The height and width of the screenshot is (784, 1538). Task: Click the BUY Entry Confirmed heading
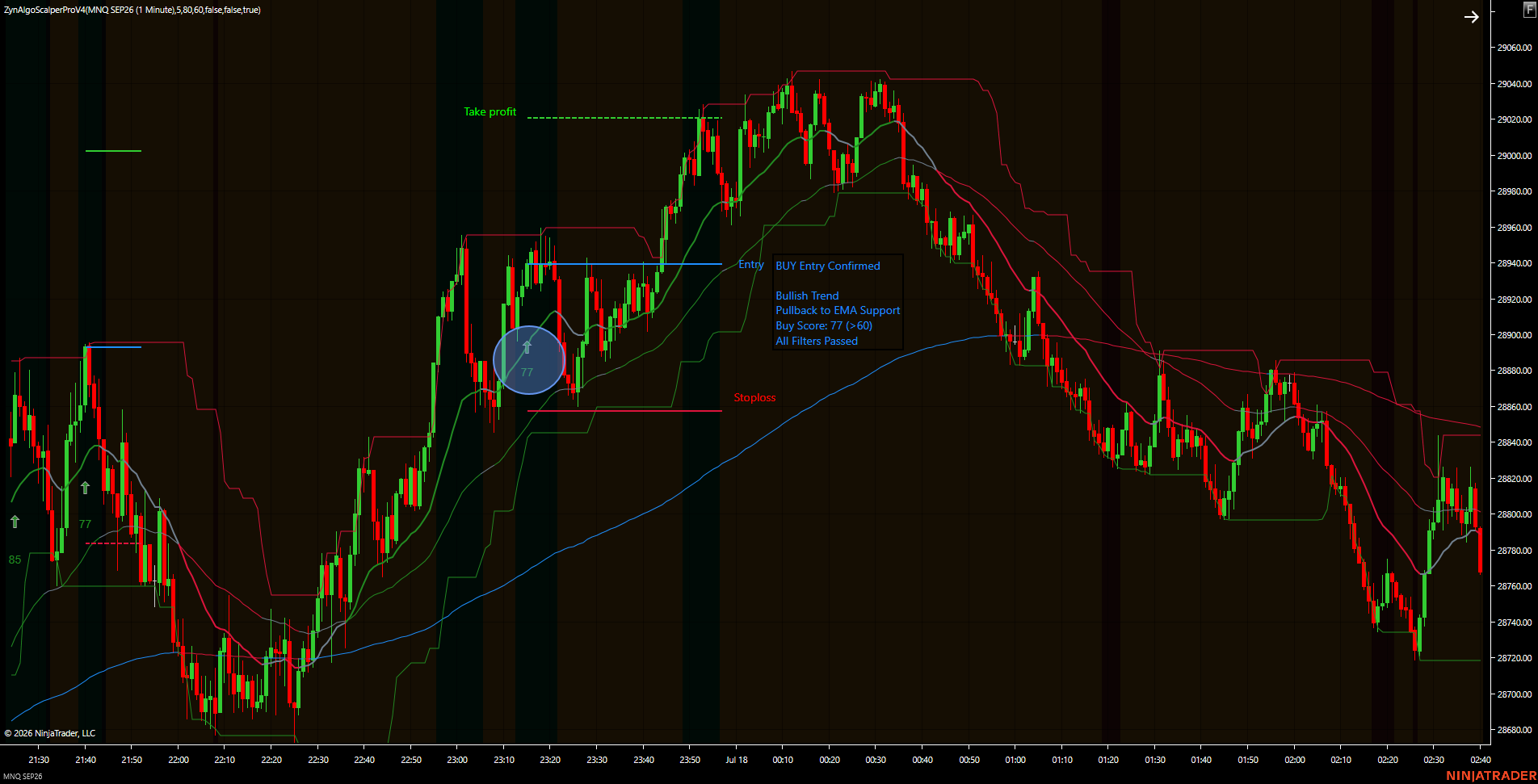pos(827,266)
